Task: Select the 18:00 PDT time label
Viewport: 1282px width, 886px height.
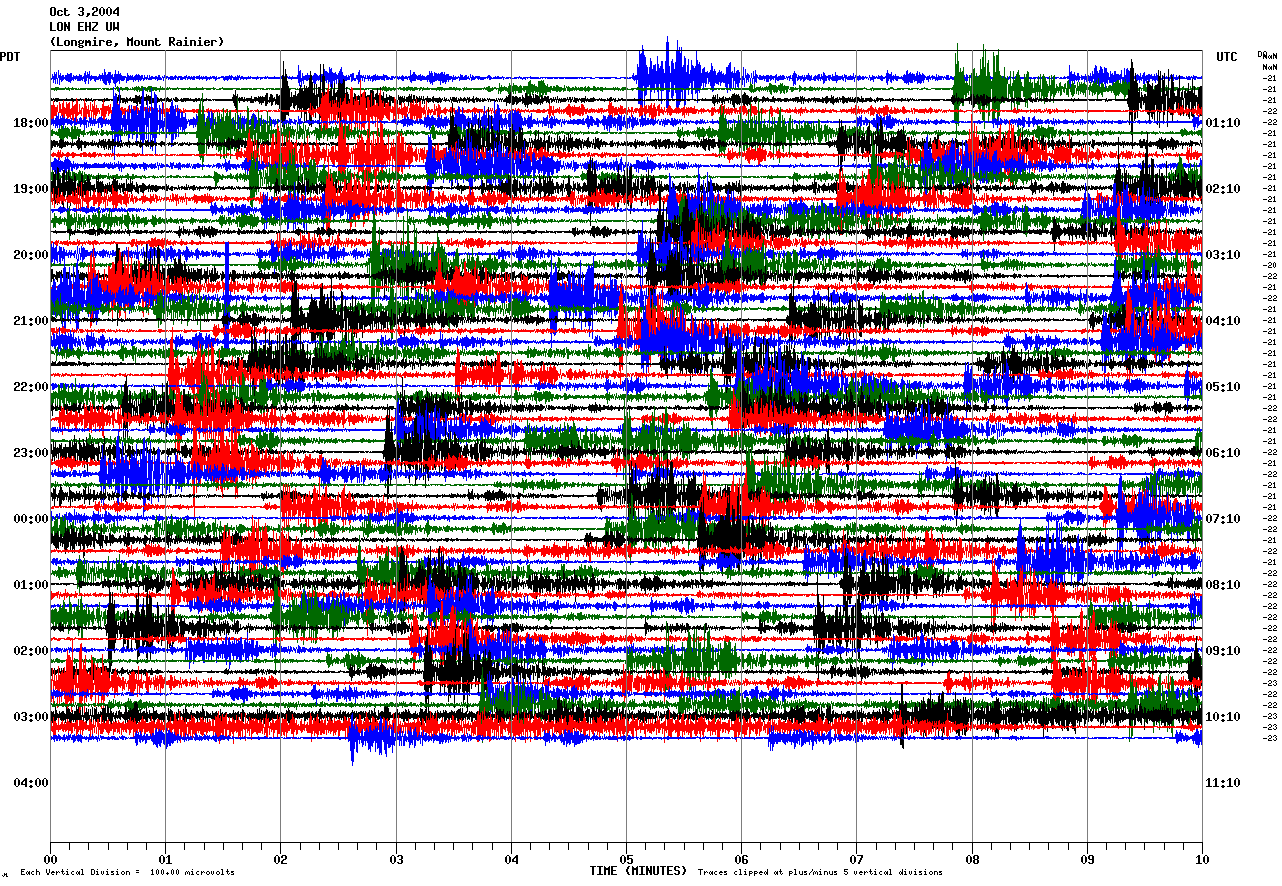Action: pyautogui.click(x=30, y=123)
